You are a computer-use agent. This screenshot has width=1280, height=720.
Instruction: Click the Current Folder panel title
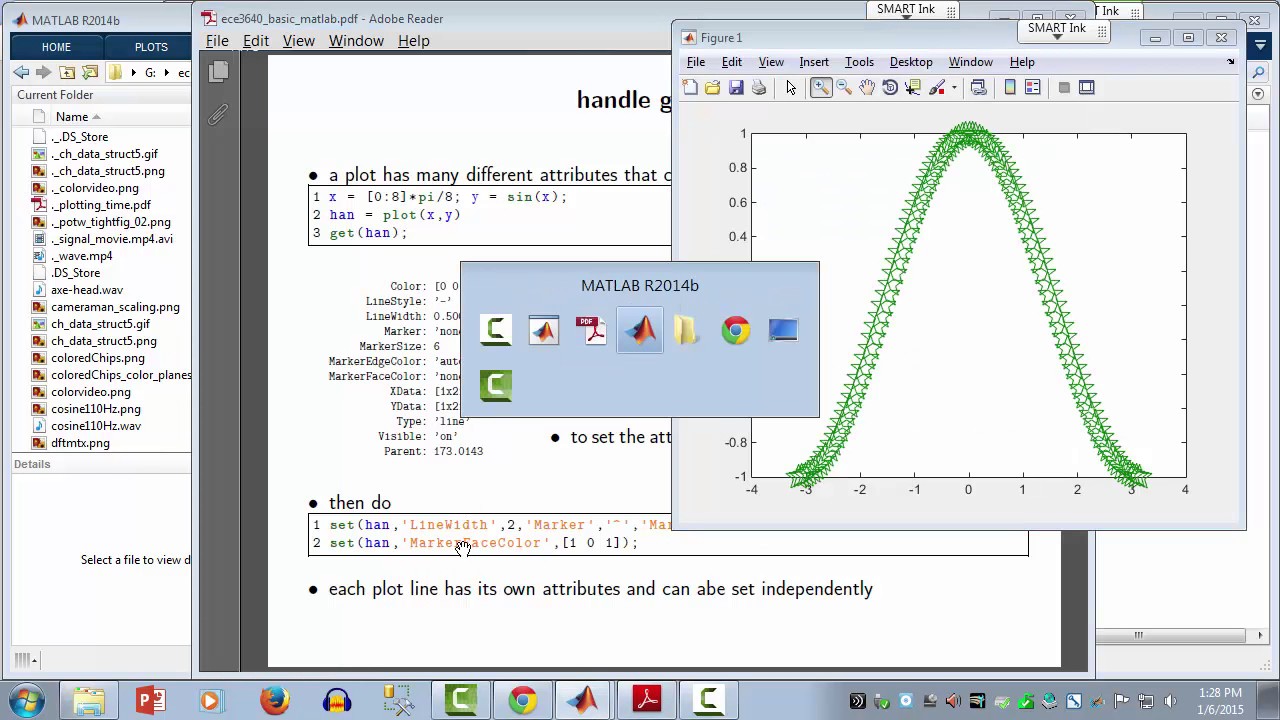pos(55,95)
